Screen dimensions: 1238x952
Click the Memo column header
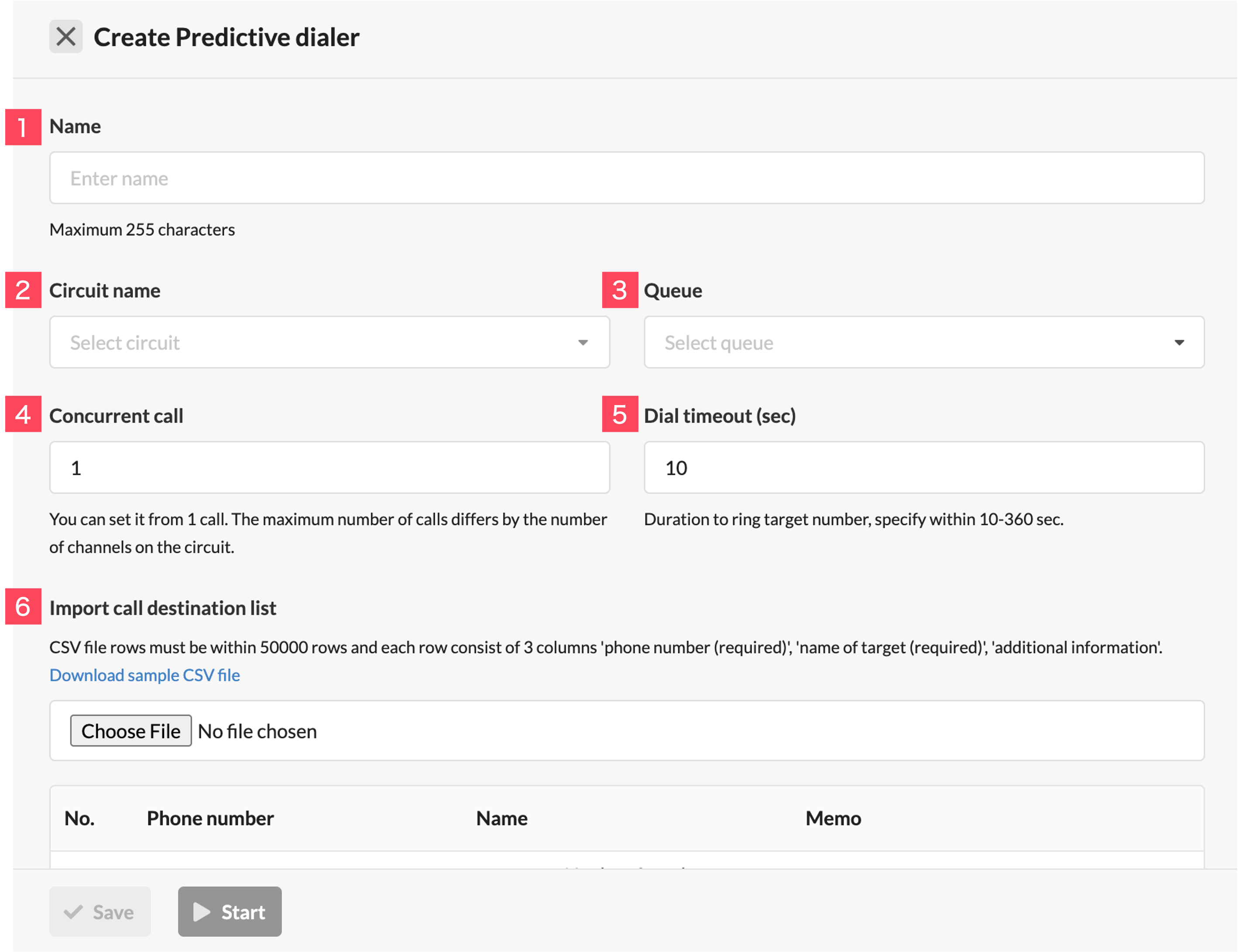pos(833,818)
